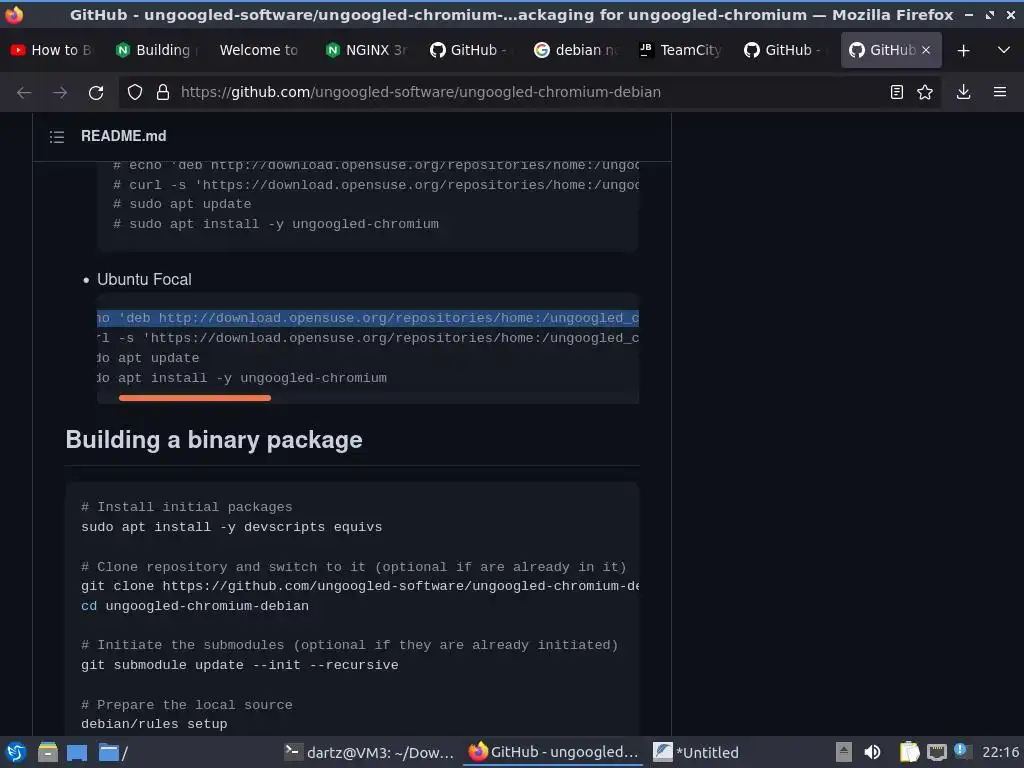Switch to dartz@VM3 terminal window

point(370,752)
